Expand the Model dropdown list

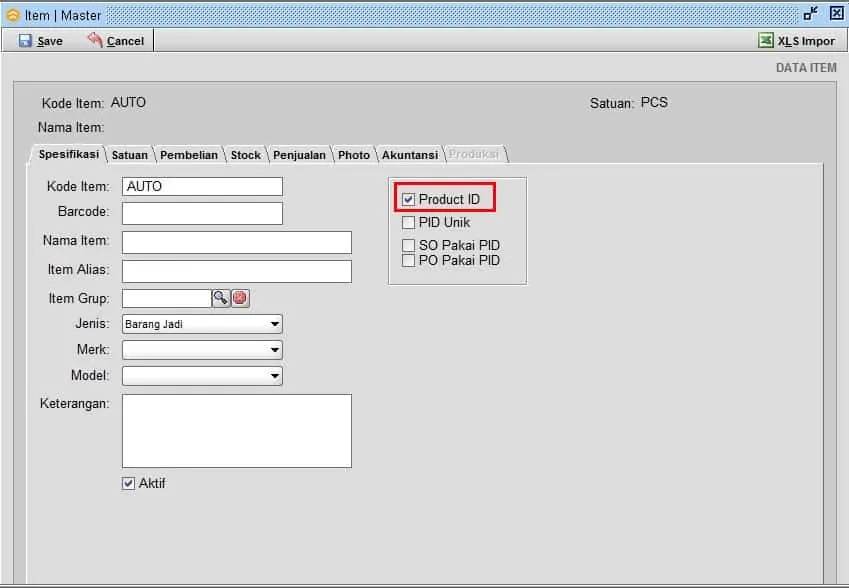tap(202, 376)
